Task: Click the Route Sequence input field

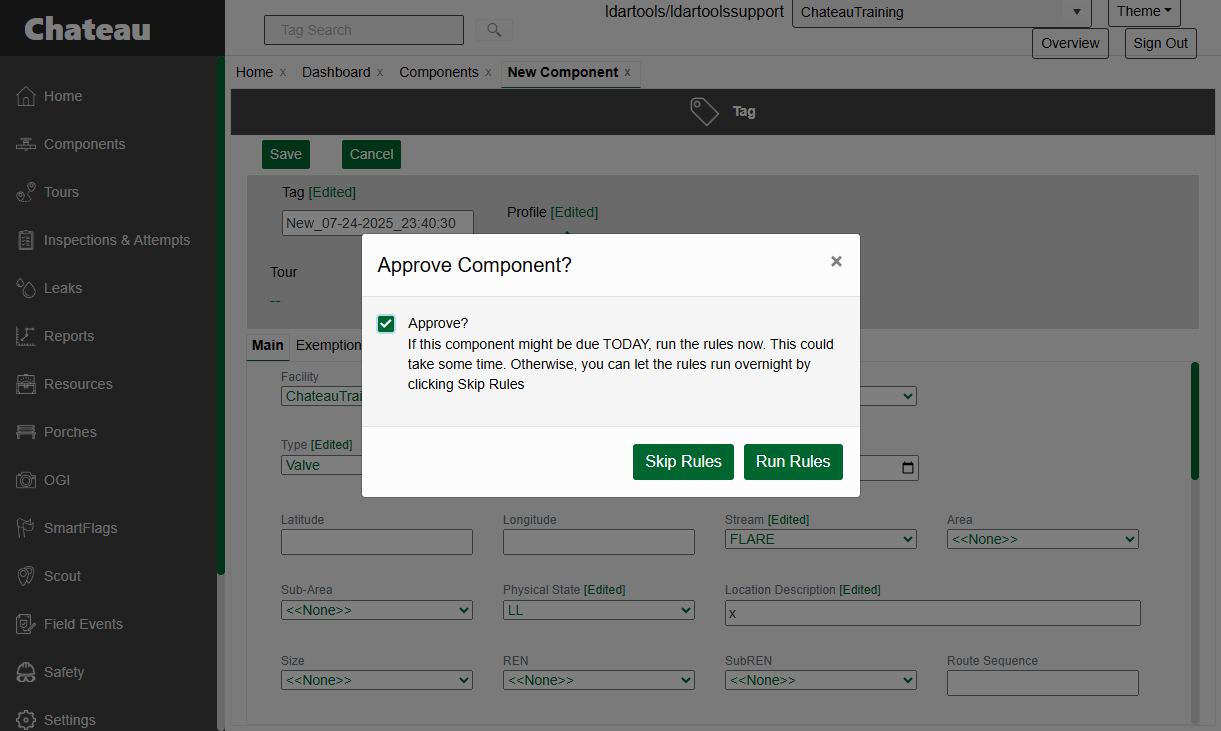Action: pyautogui.click(x=1043, y=683)
